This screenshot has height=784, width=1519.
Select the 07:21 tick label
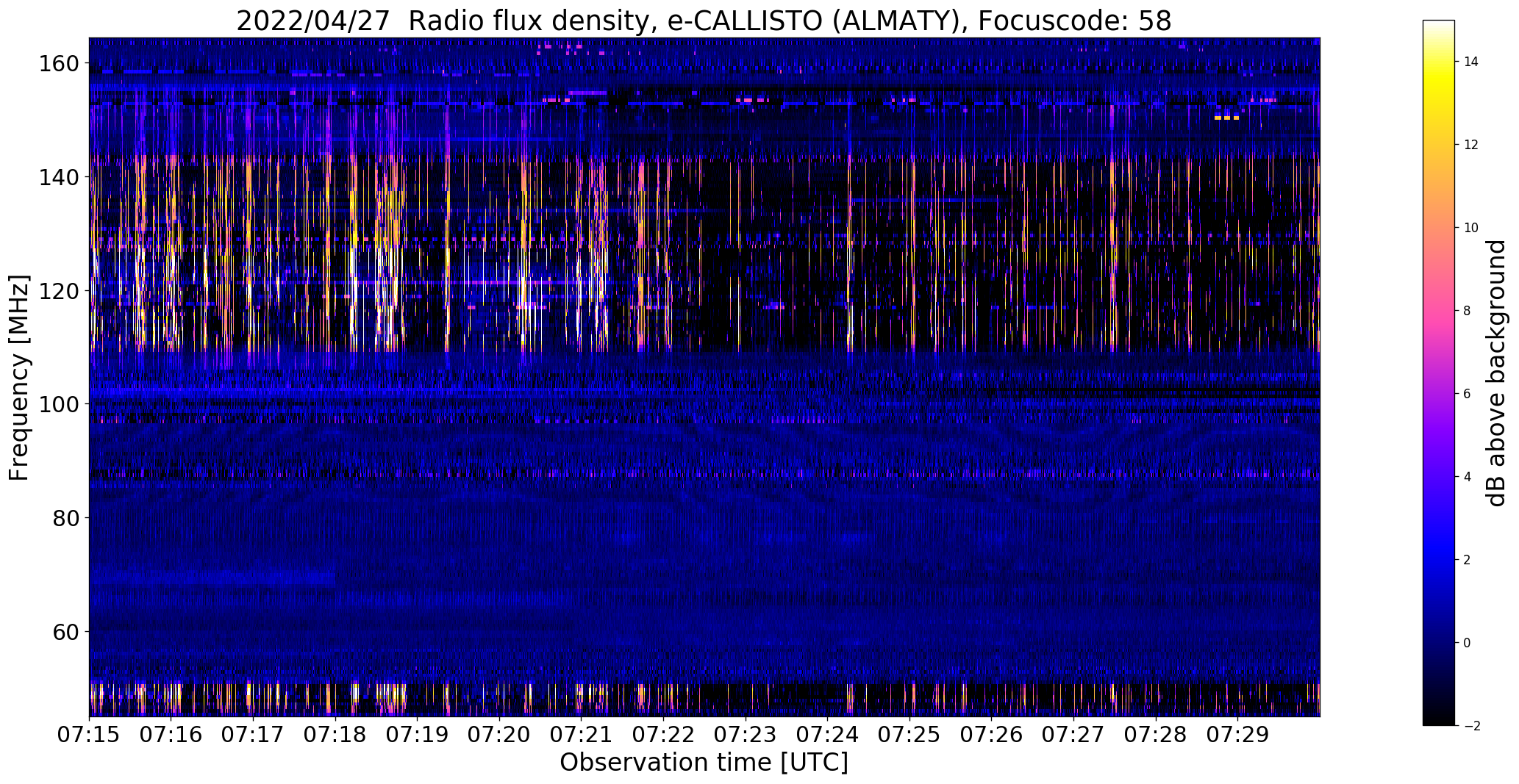tap(581, 735)
